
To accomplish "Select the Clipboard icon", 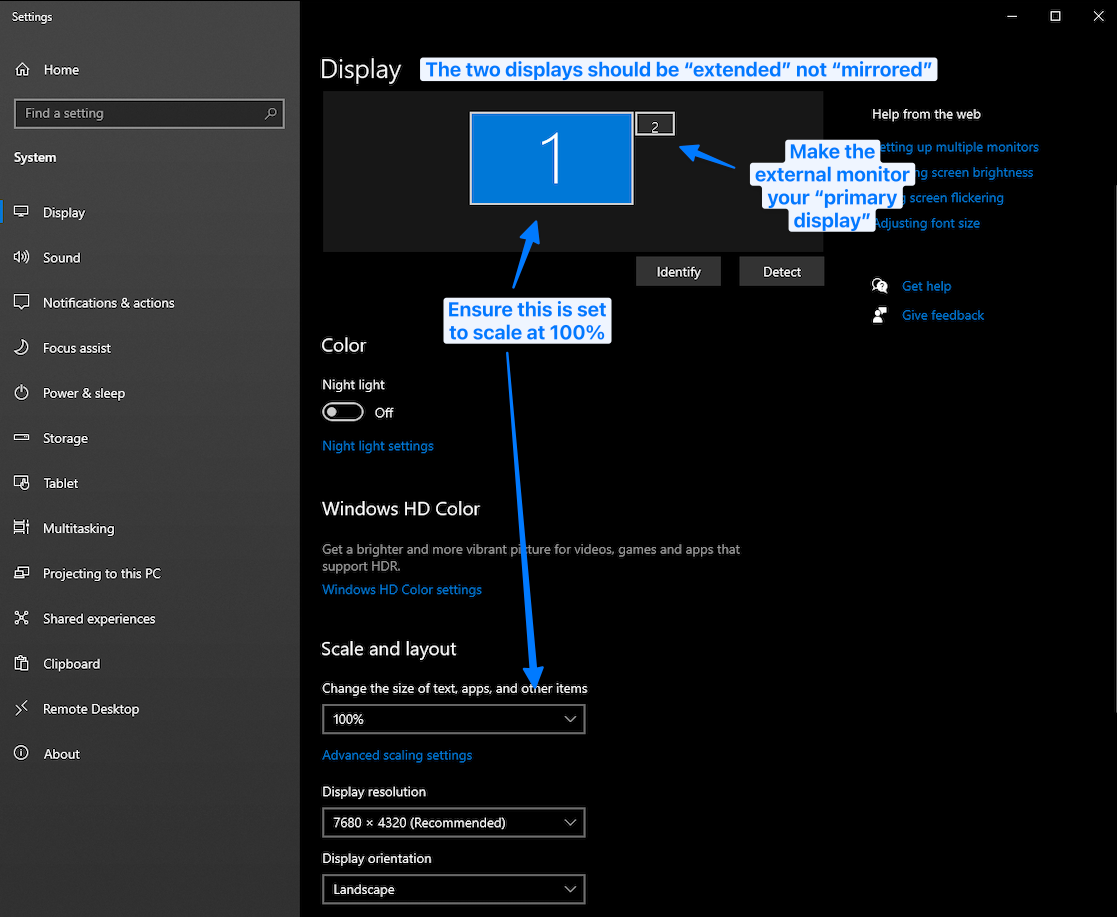I will [x=22, y=664].
